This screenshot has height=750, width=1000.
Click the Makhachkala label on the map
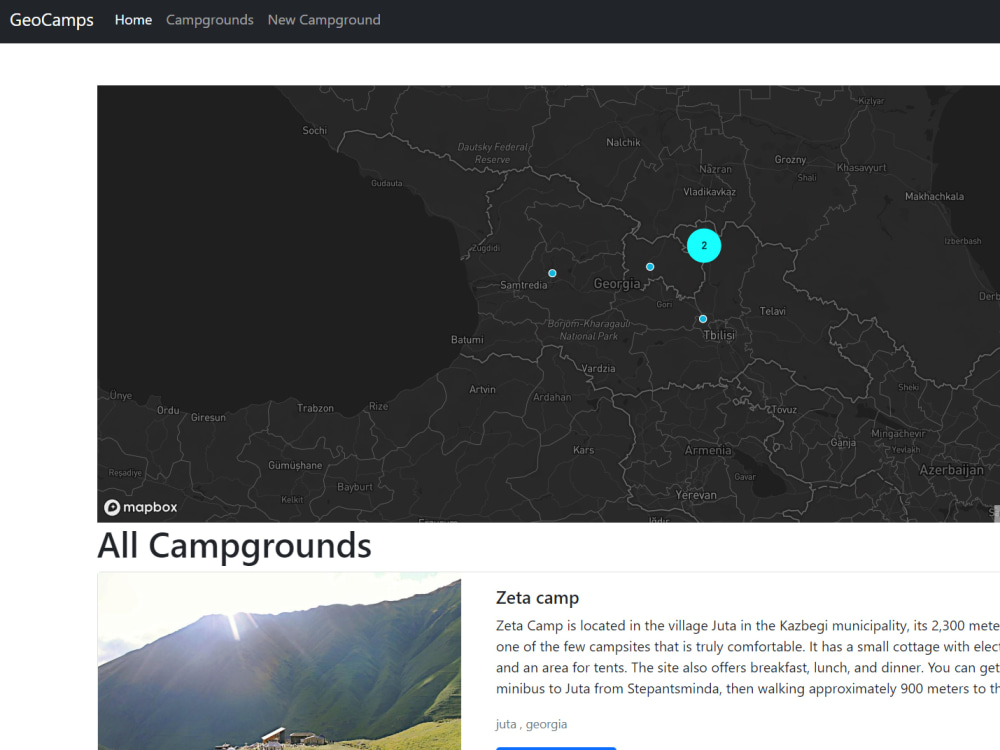coord(934,196)
